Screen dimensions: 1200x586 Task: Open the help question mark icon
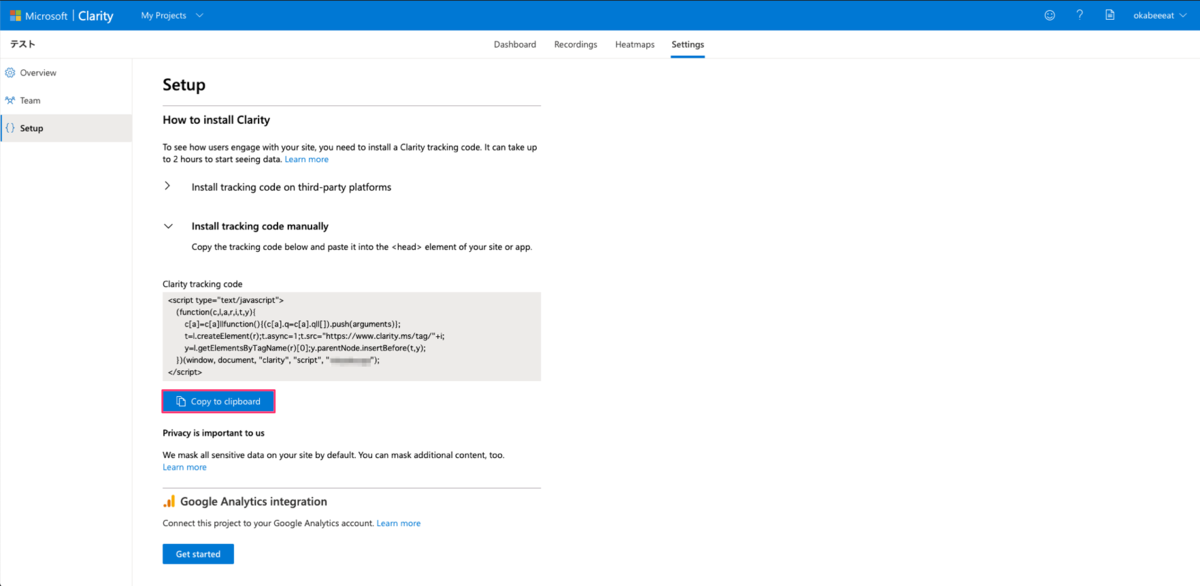click(1079, 16)
